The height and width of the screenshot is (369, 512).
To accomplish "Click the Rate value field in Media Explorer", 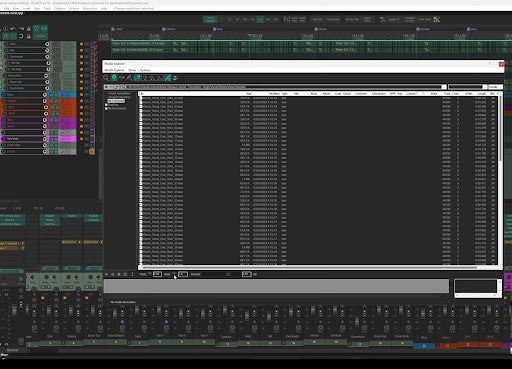I will tap(183, 274).
